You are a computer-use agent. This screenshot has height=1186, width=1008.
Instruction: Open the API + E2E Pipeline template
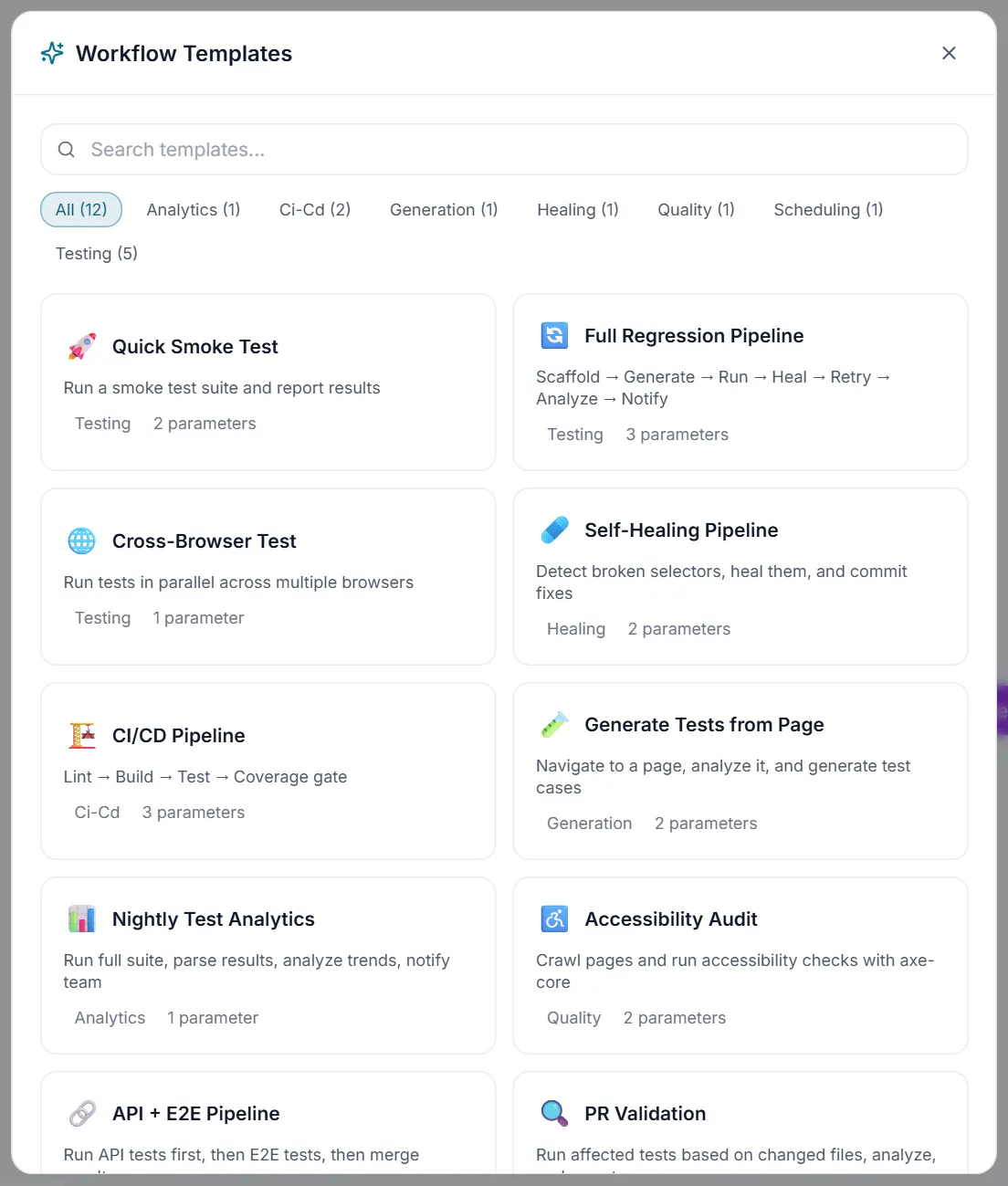268,1123
